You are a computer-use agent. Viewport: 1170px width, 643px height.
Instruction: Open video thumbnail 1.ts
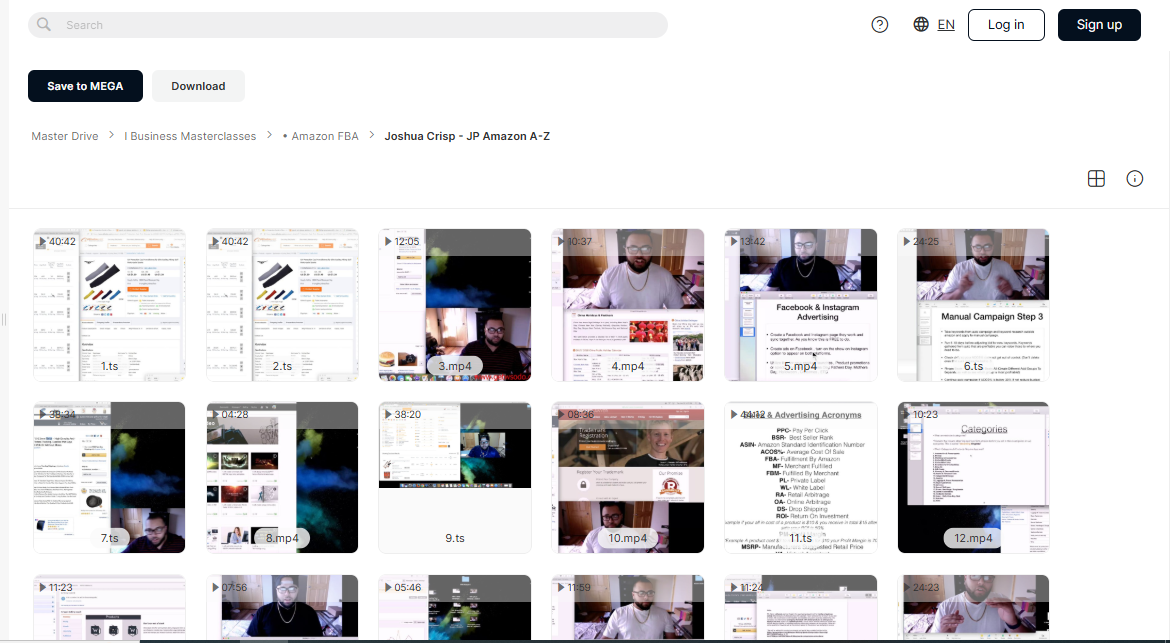(109, 305)
